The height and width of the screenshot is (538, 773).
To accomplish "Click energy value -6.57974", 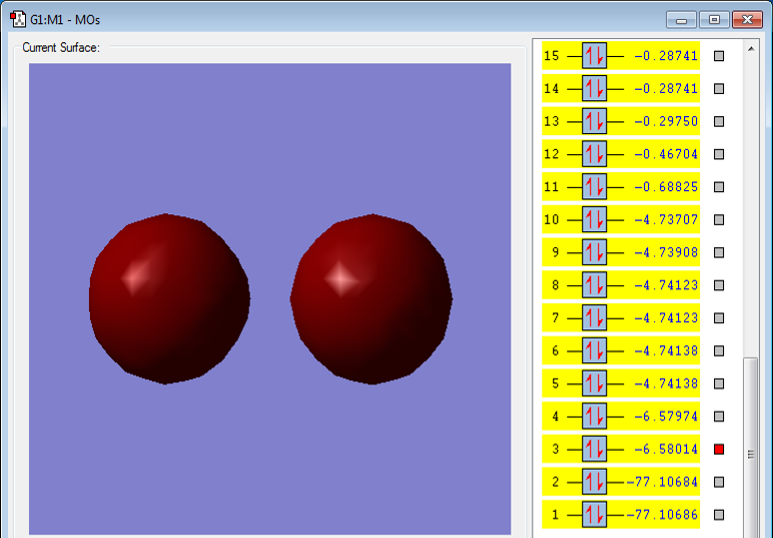I will [666, 416].
